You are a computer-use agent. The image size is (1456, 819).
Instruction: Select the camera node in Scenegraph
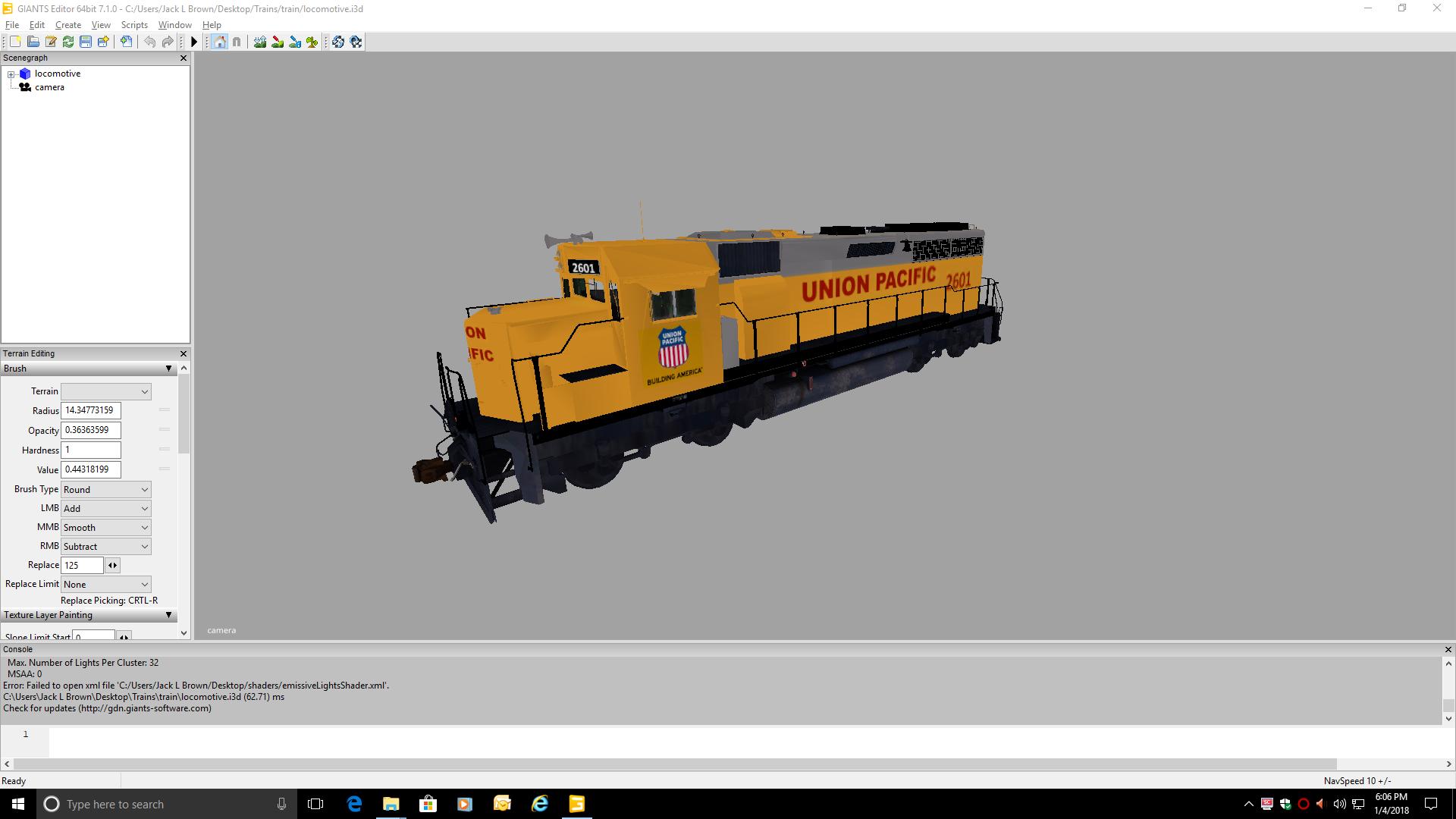click(49, 87)
